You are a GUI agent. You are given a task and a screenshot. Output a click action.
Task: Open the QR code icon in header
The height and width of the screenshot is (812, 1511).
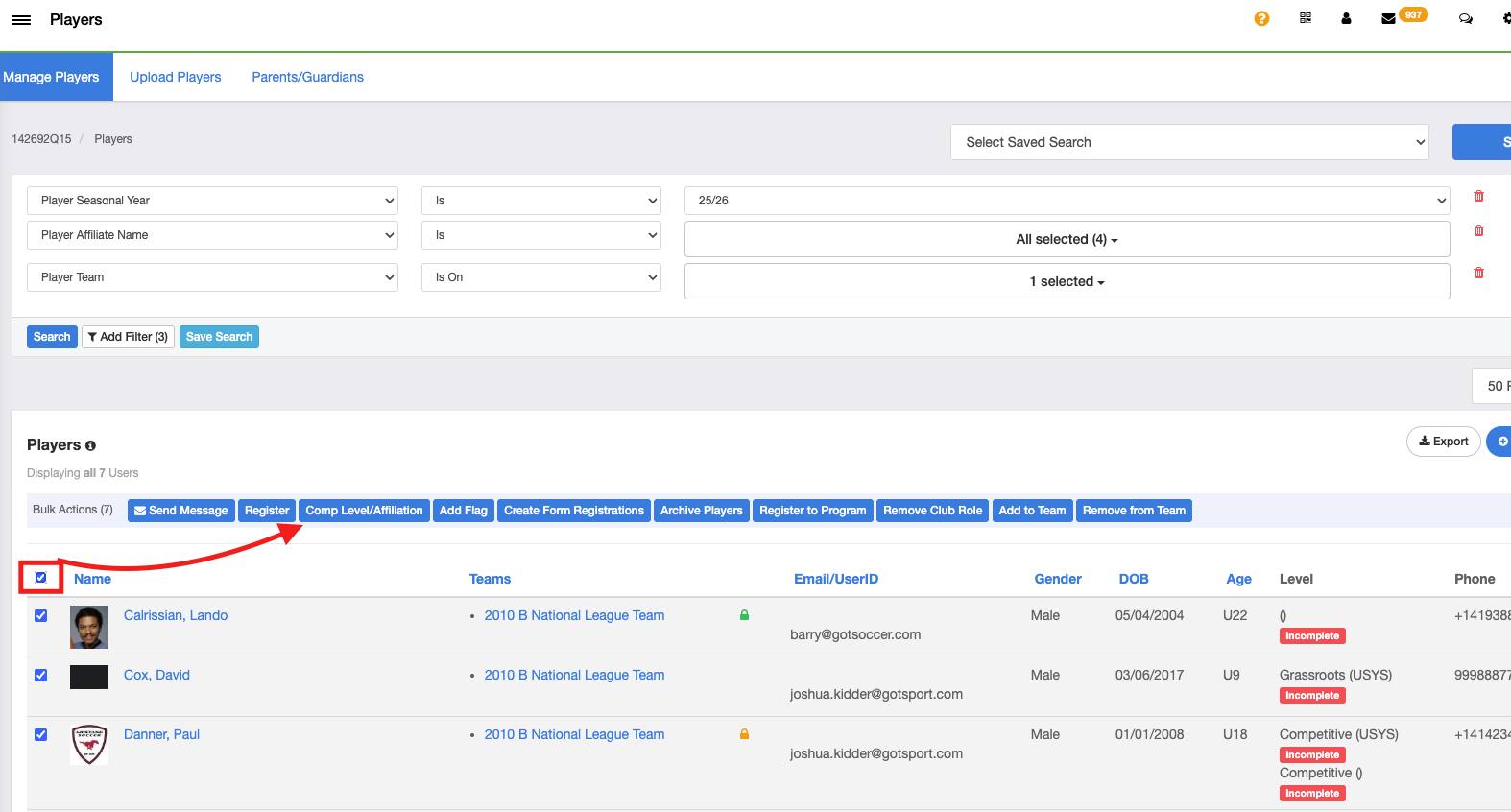(1306, 18)
